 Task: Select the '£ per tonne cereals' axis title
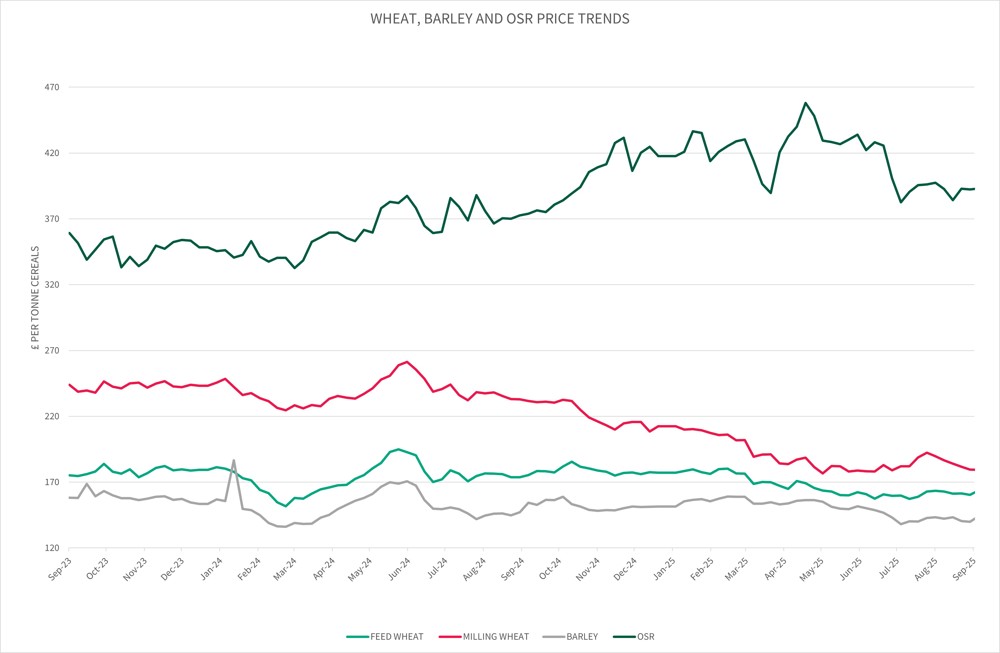pyautogui.click(x=36, y=299)
